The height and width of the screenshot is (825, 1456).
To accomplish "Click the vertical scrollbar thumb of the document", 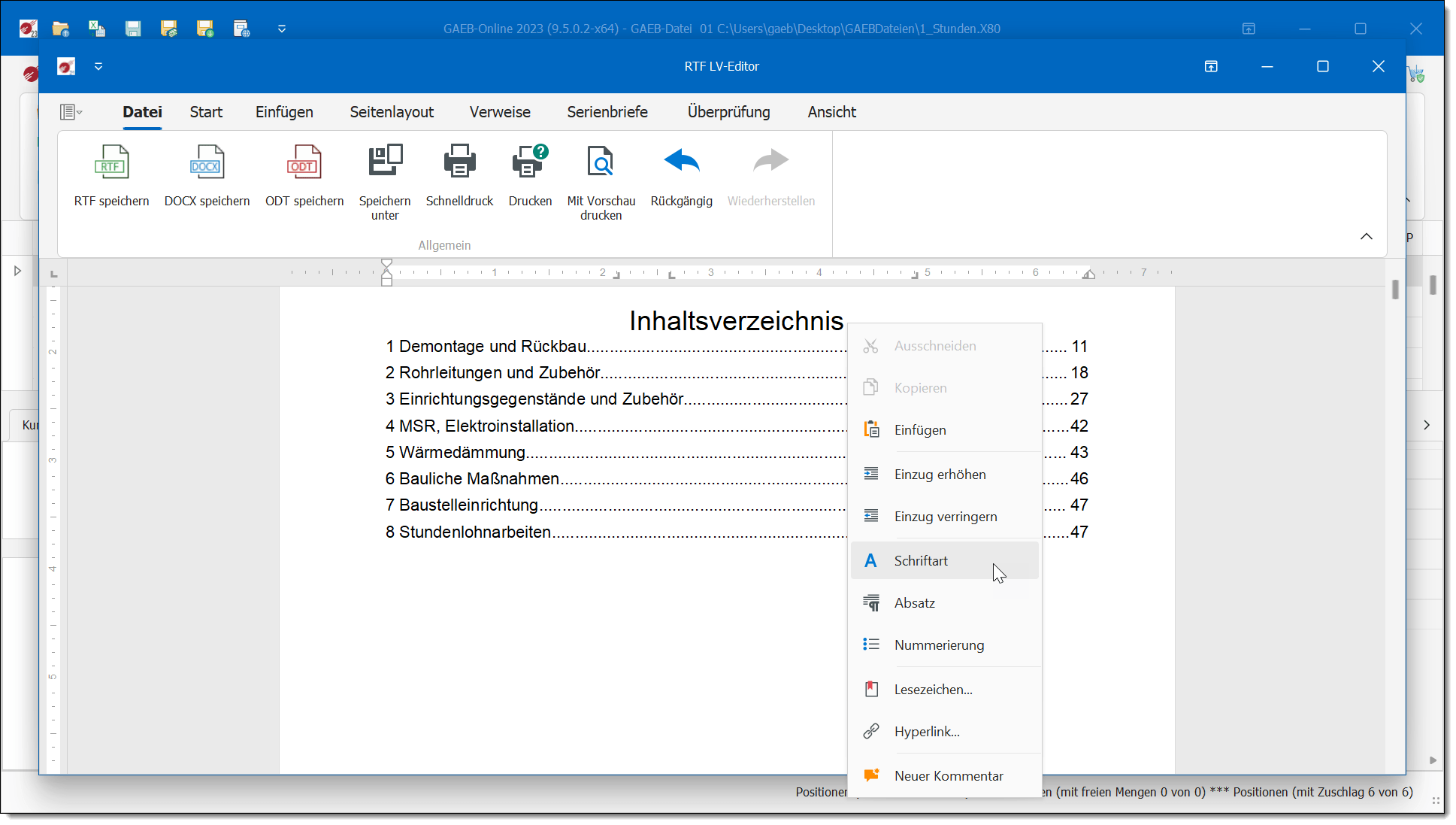I will tap(1395, 290).
